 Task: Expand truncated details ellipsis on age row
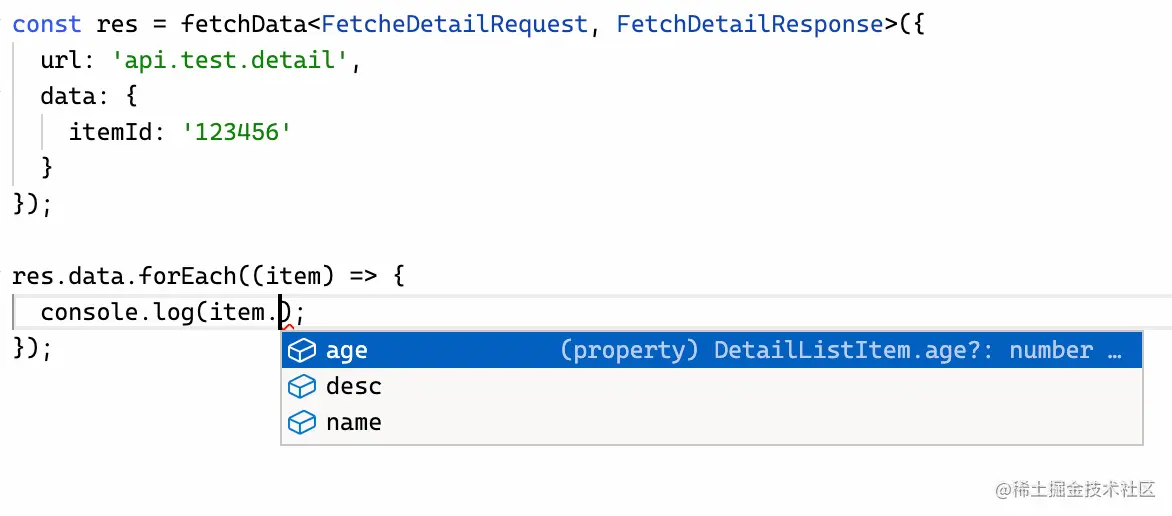pyautogui.click(x=1115, y=350)
